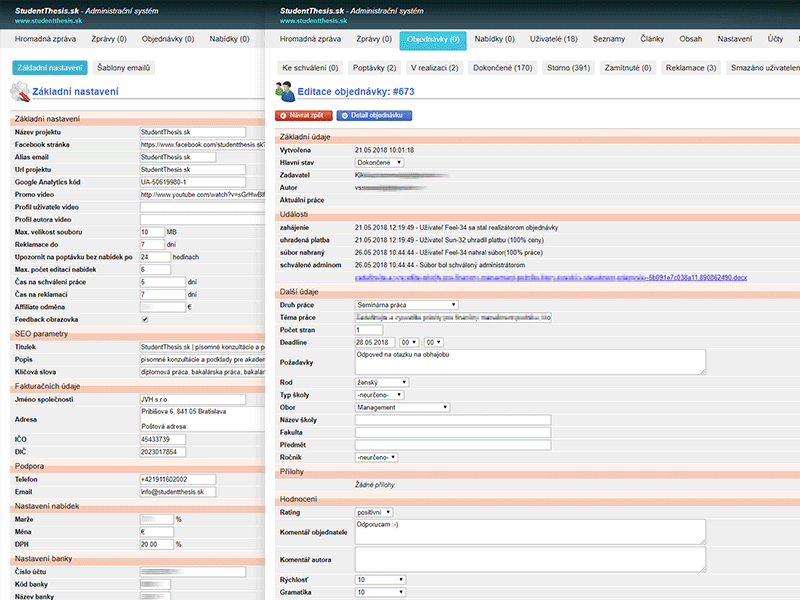
Task: Focus the Promo video URL field
Action: pos(203,194)
